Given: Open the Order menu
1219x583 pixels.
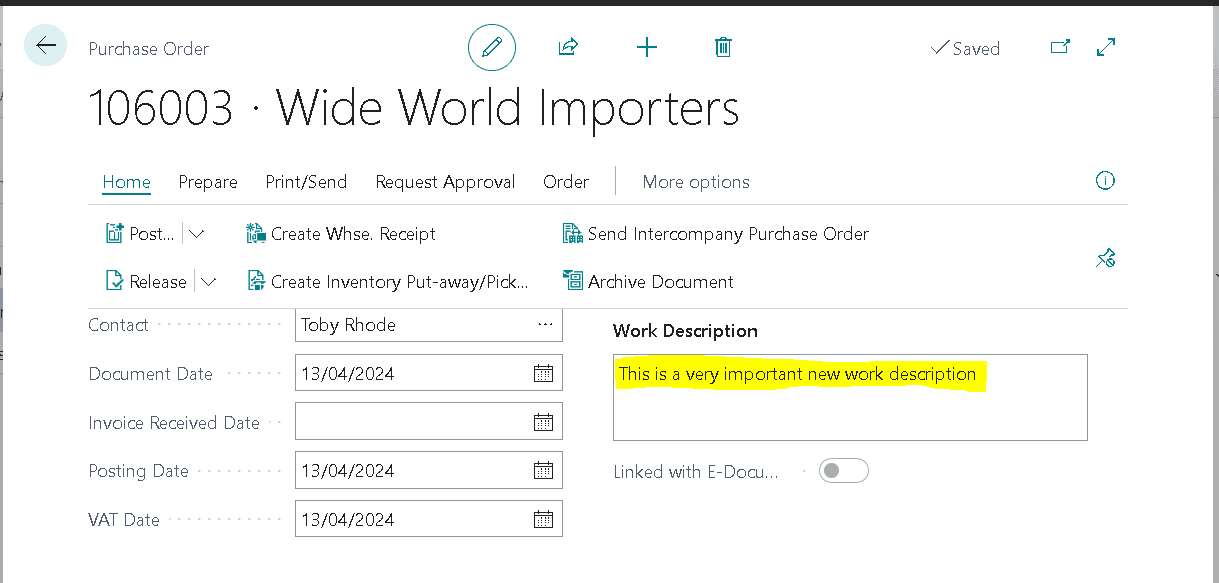Looking at the screenshot, I should (566, 182).
